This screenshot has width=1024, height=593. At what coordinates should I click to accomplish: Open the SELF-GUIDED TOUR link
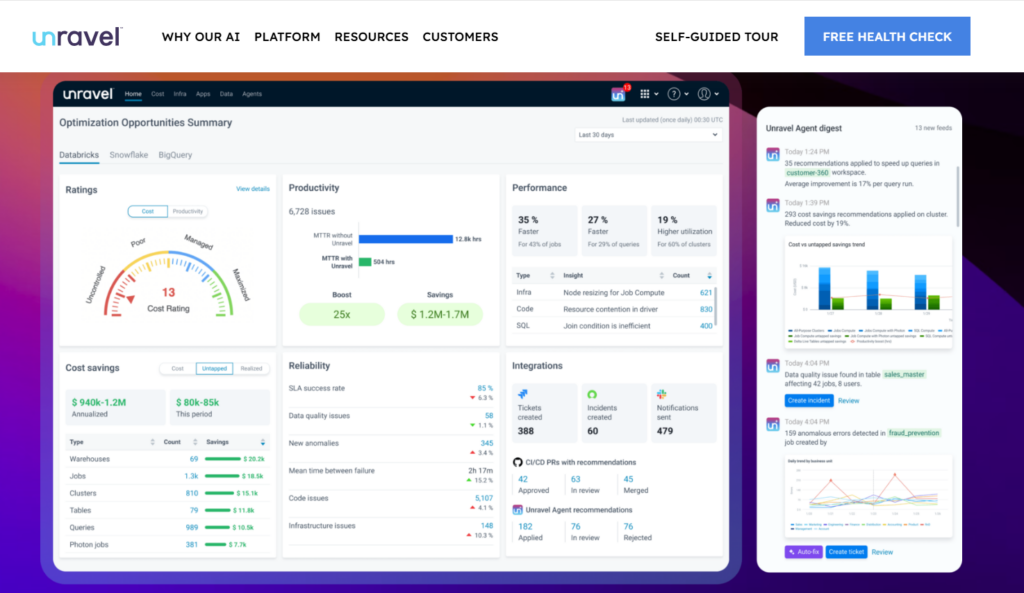point(716,37)
